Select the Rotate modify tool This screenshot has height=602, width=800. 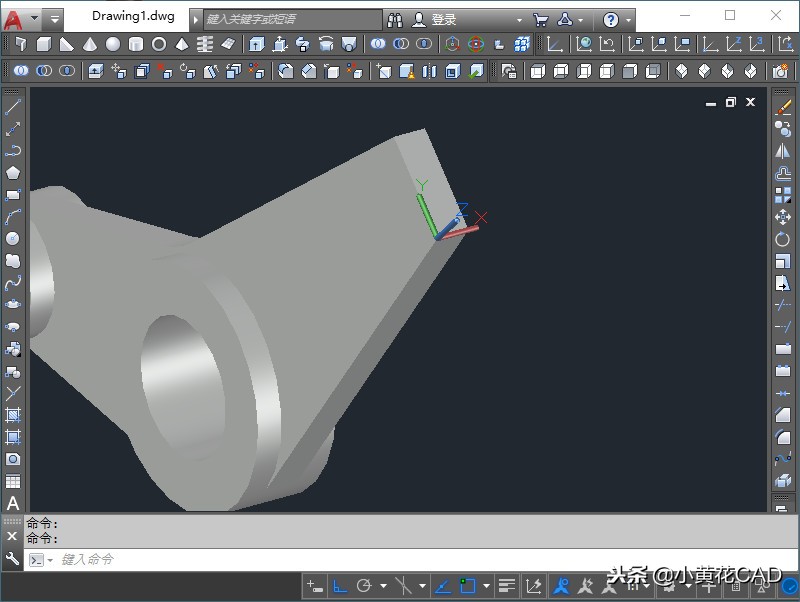tap(783, 239)
